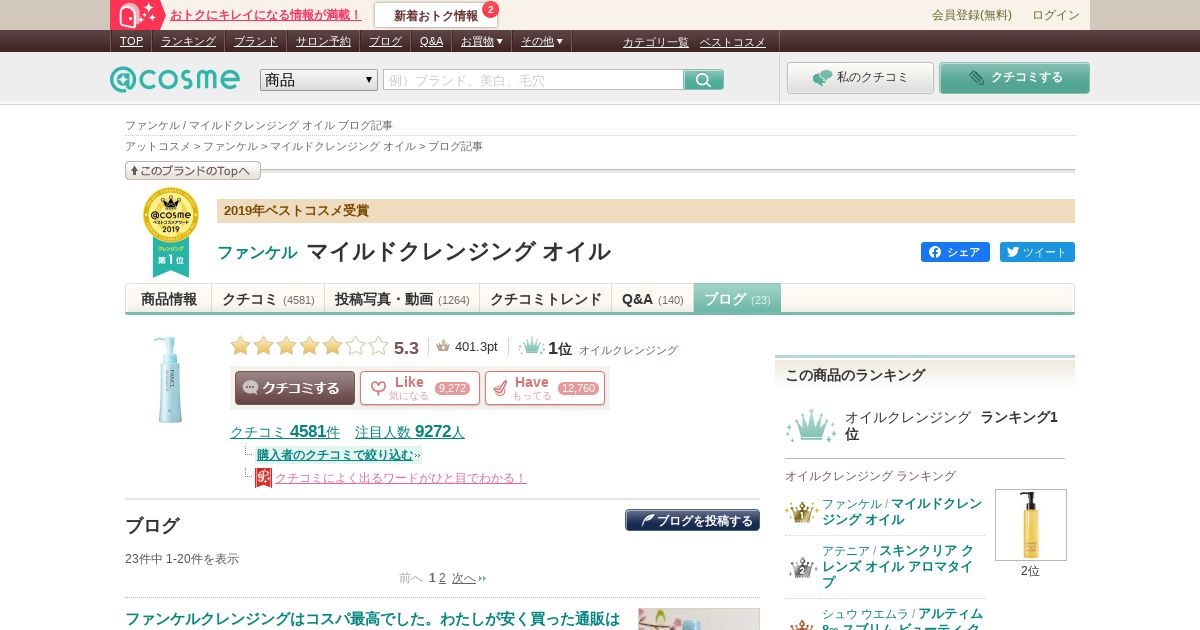The height and width of the screenshot is (630, 1200).
Task: Click into the search text field
Action: point(533,80)
